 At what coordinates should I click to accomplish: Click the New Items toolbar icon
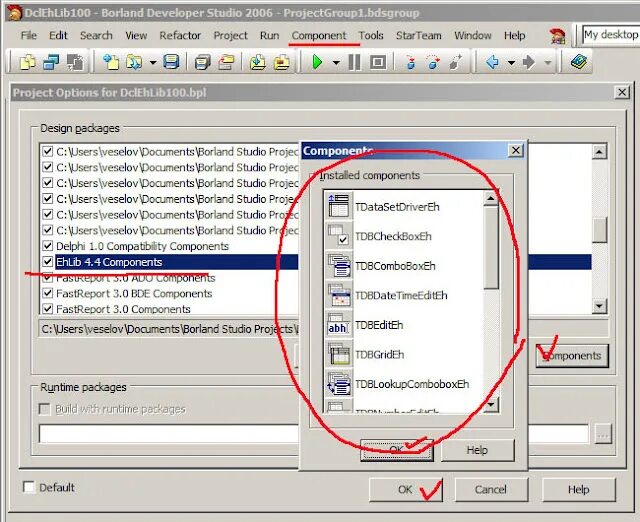coord(28,62)
